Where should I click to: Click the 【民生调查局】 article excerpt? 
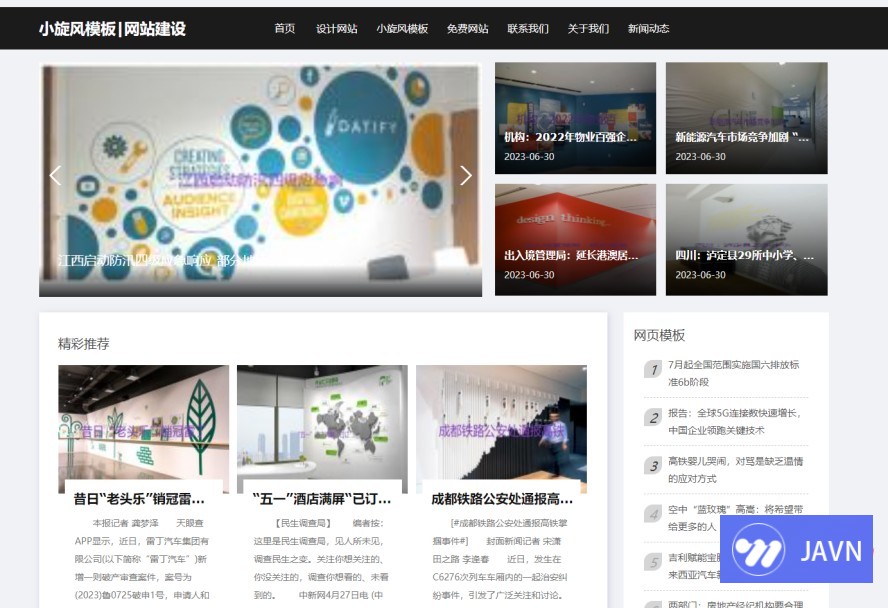pos(321,559)
